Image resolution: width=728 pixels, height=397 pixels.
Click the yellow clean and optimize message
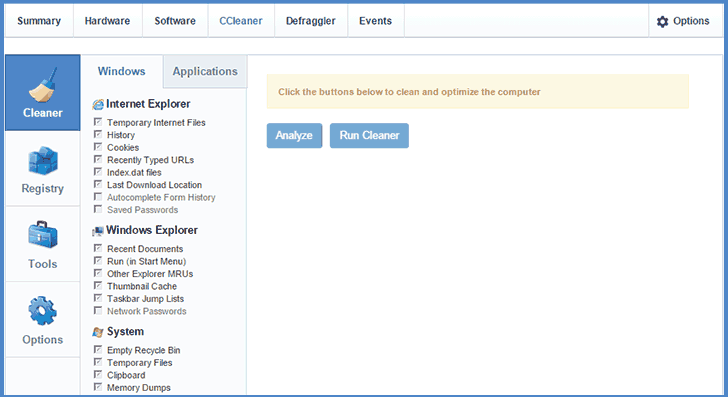pyautogui.click(x=478, y=92)
